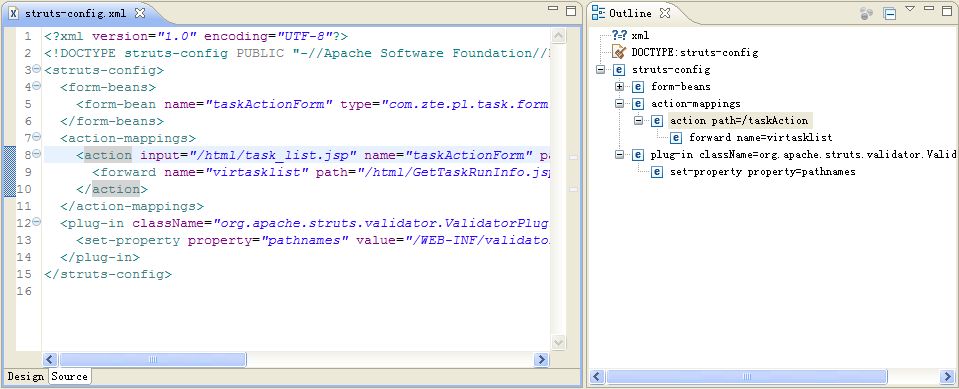Image resolution: width=959 pixels, height=389 pixels.
Task: Collapse action-mappings node in Outline
Action: point(620,104)
